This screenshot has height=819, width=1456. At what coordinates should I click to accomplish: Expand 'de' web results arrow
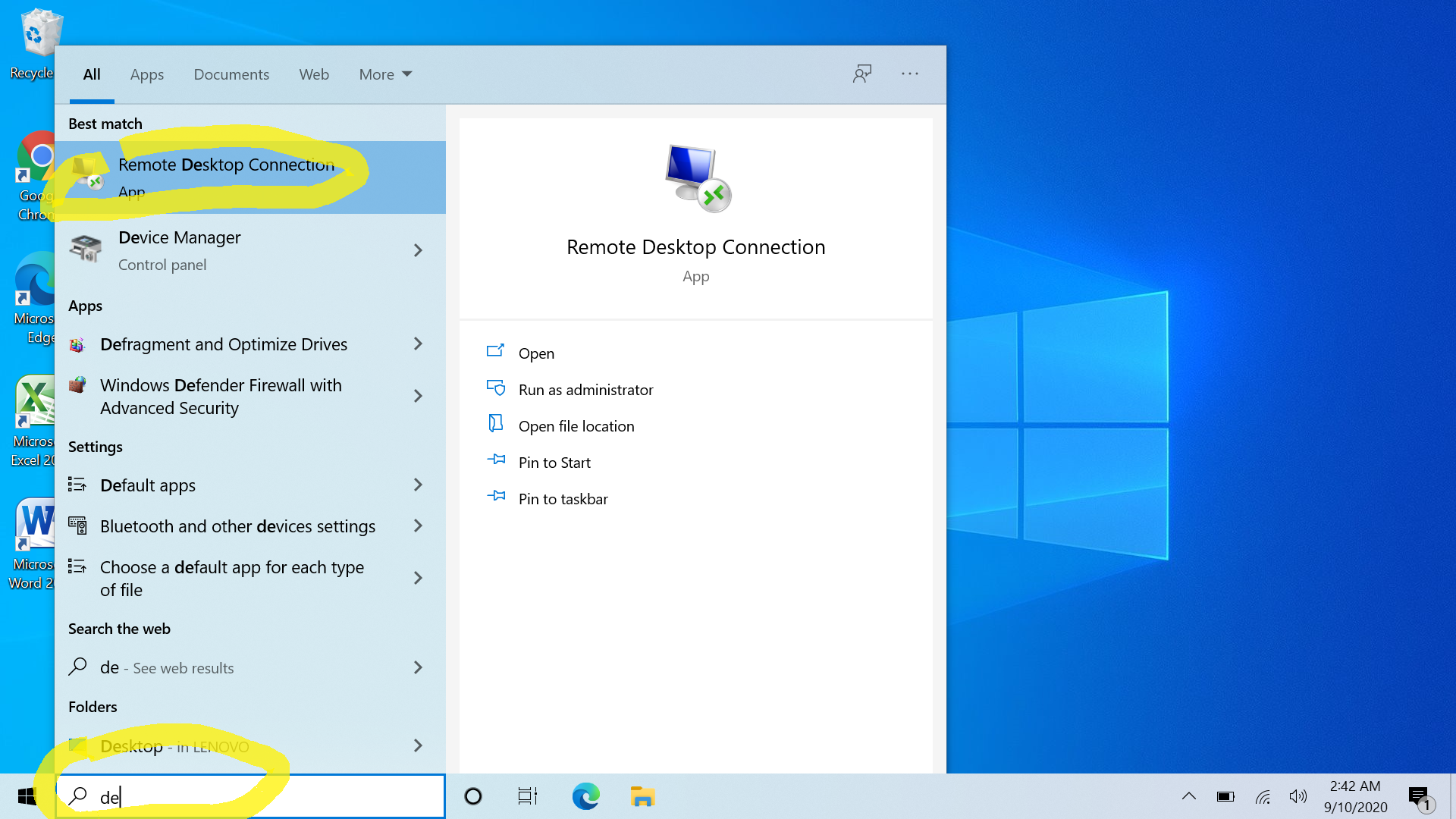click(x=418, y=667)
